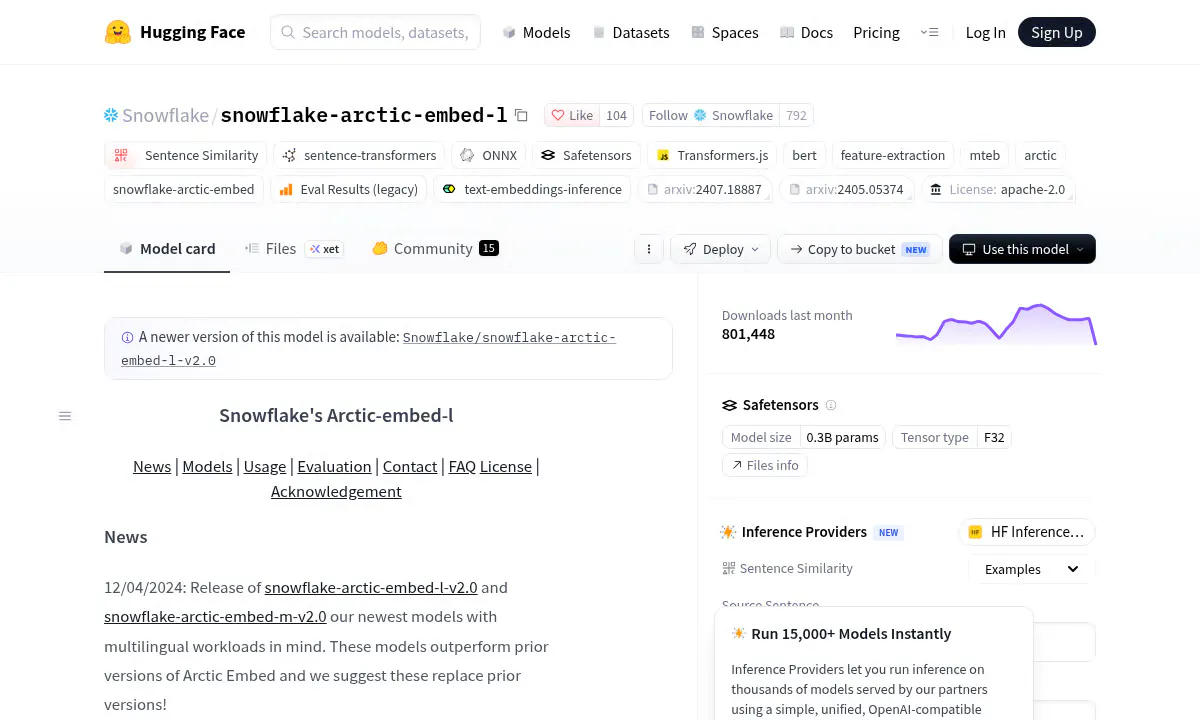Jump to the News section link

tap(152, 466)
